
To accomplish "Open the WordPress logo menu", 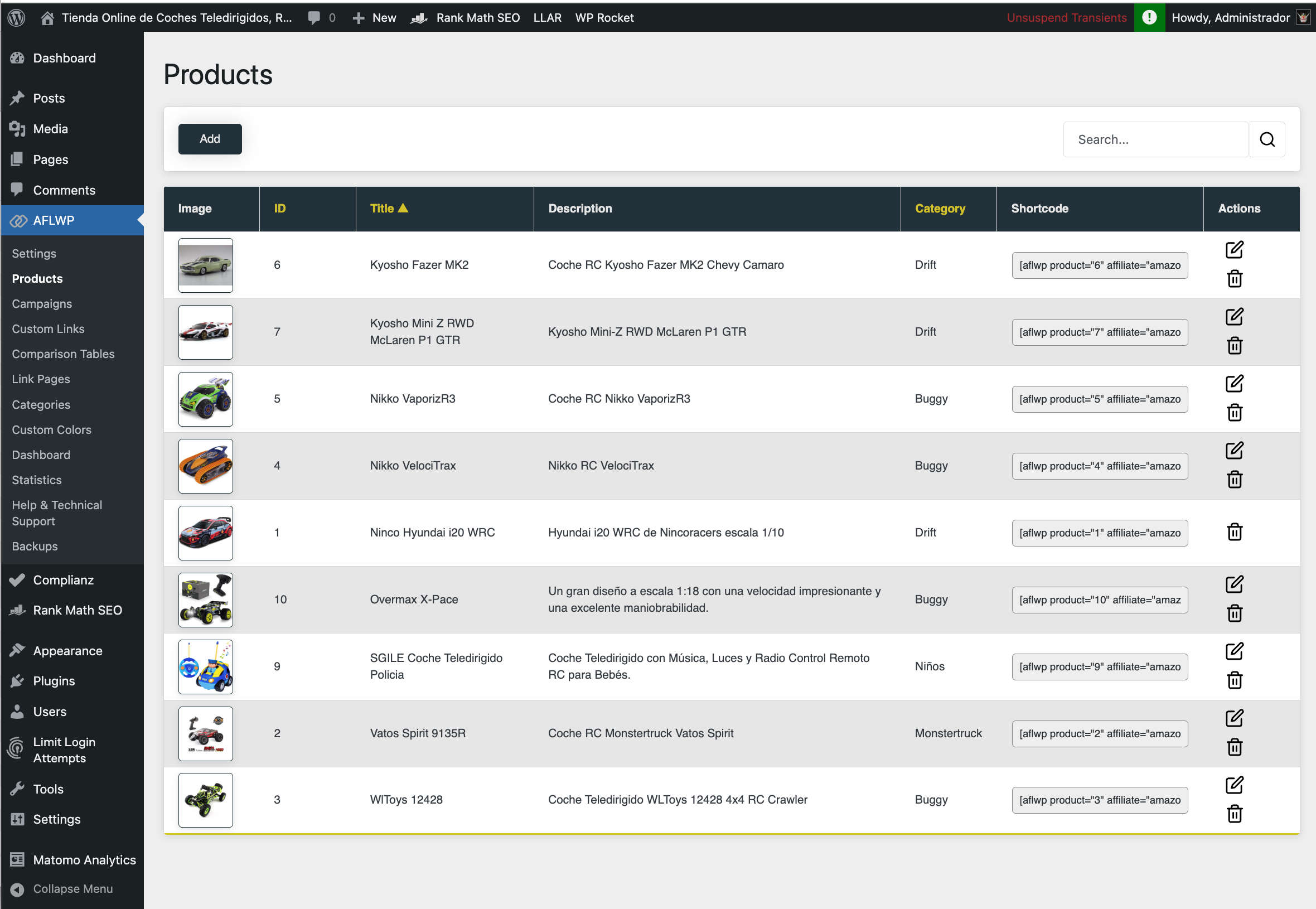I will (16, 17).
